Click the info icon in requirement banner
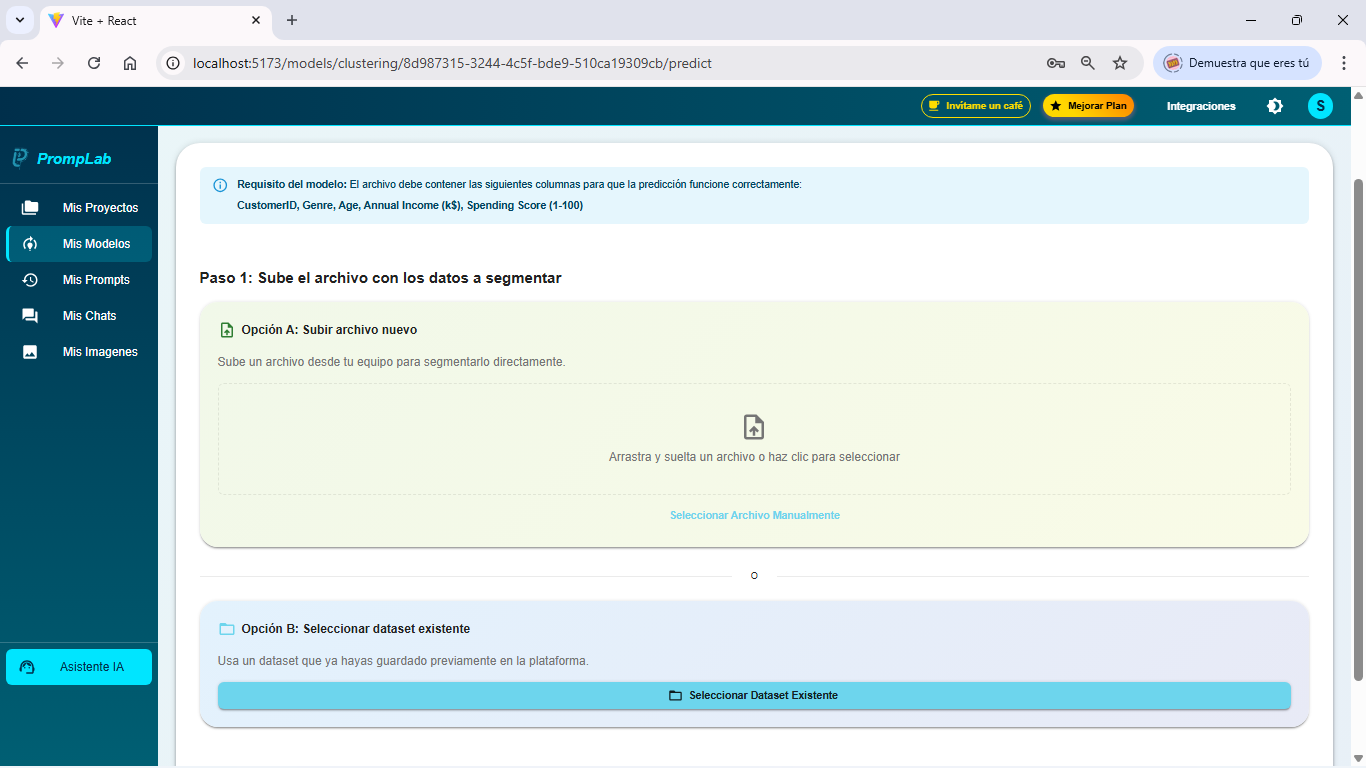The height and width of the screenshot is (768, 1366). [220, 185]
